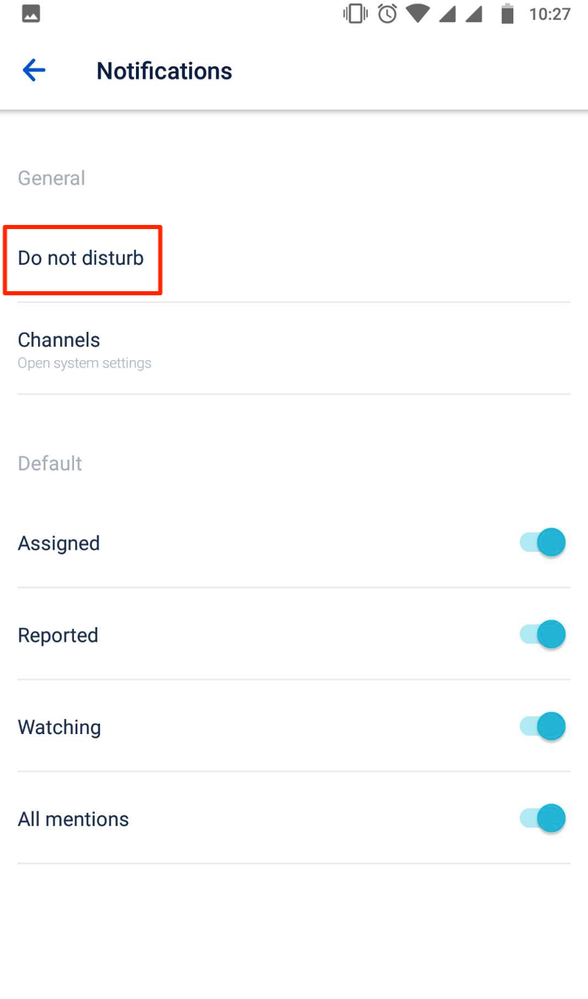Tap the back arrow to leave Notifications

(x=33, y=70)
